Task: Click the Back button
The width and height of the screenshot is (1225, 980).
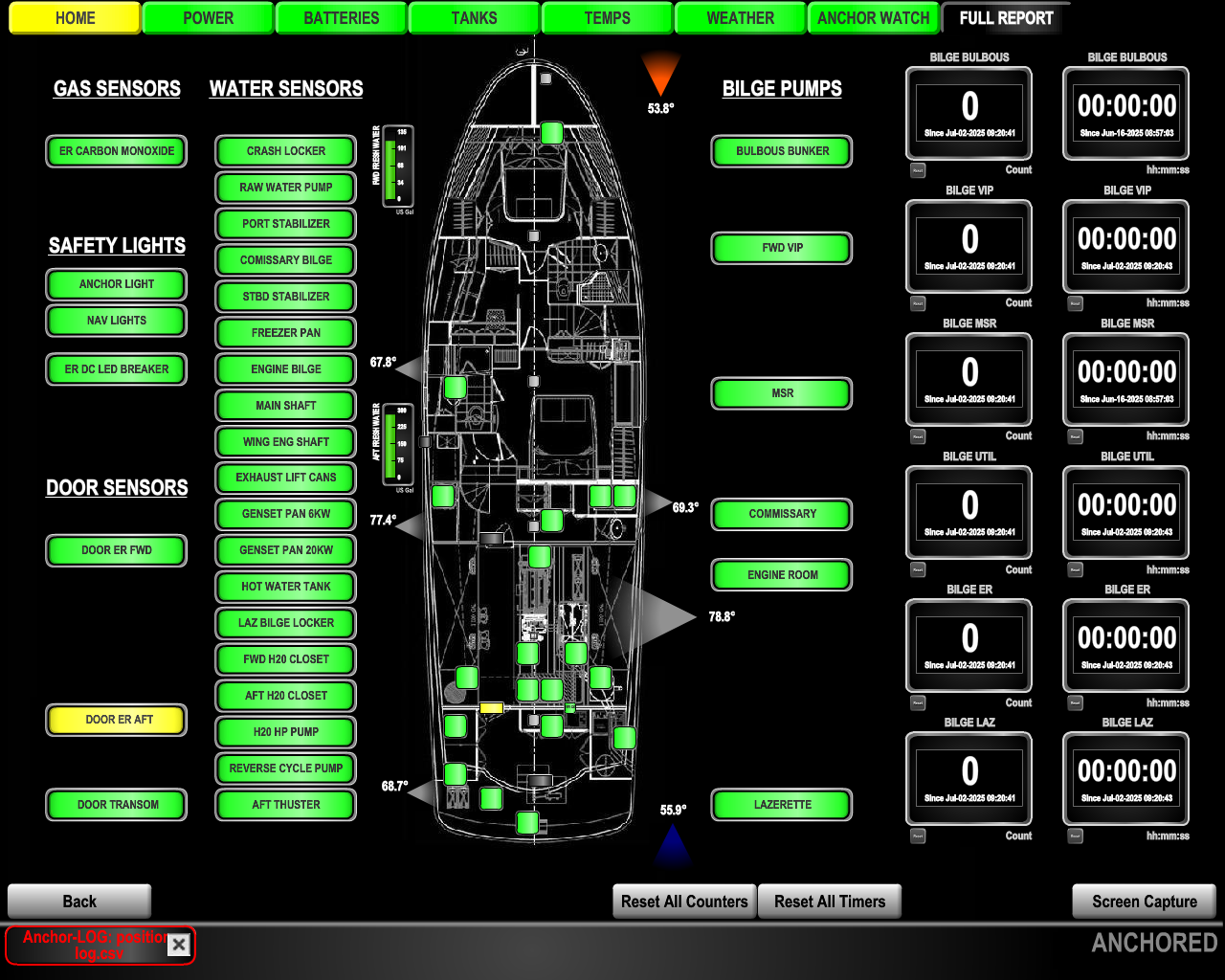Action: (79, 902)
